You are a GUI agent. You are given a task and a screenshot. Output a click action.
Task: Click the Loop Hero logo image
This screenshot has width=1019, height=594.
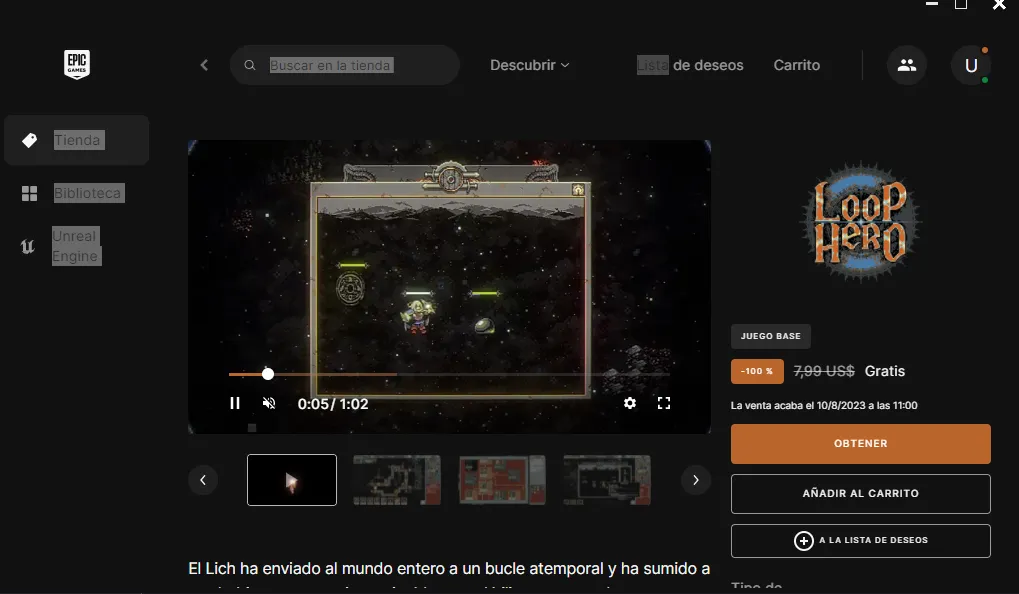coord(860,222)
